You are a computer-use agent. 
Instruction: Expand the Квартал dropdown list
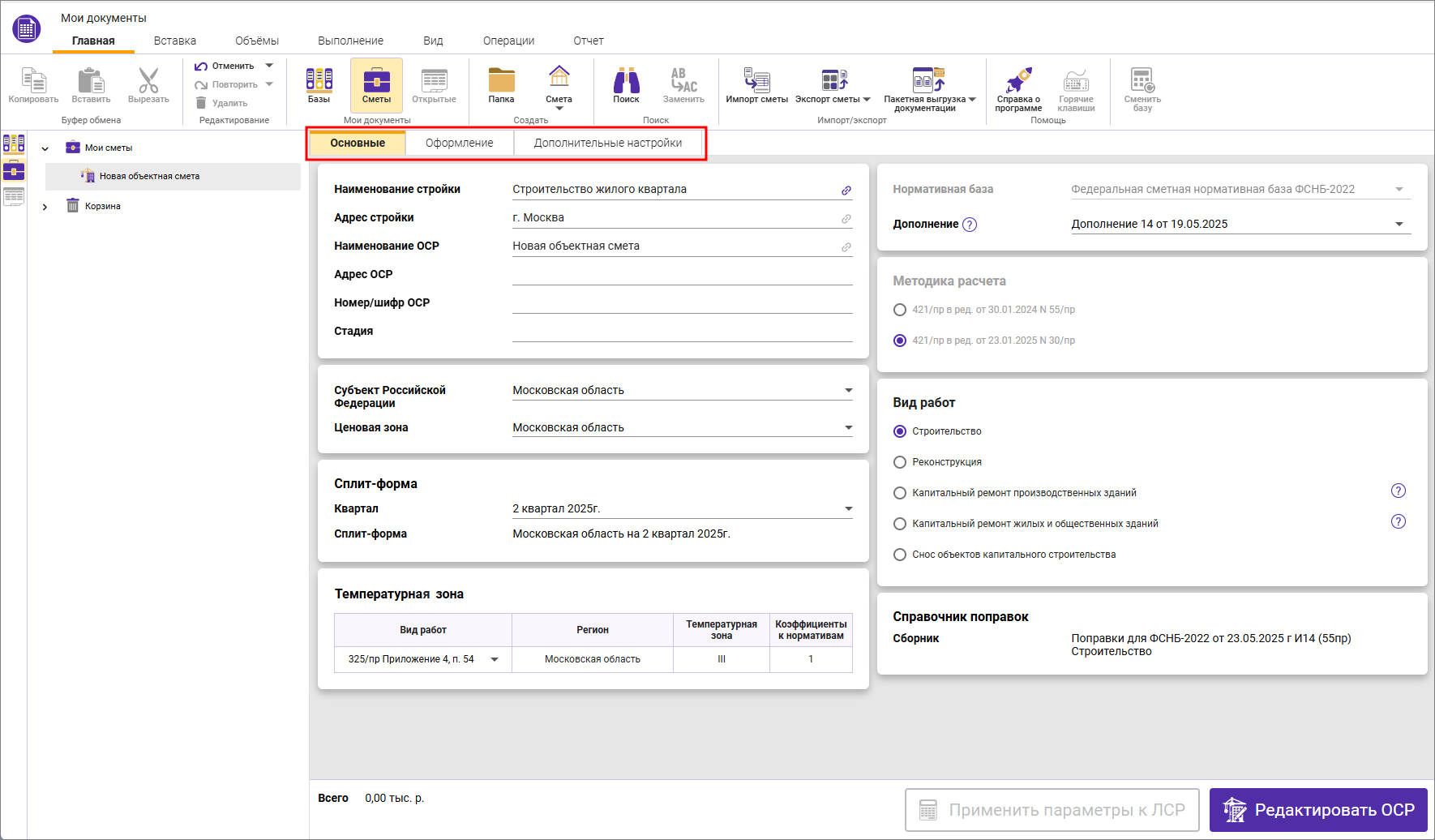[848, 509]
